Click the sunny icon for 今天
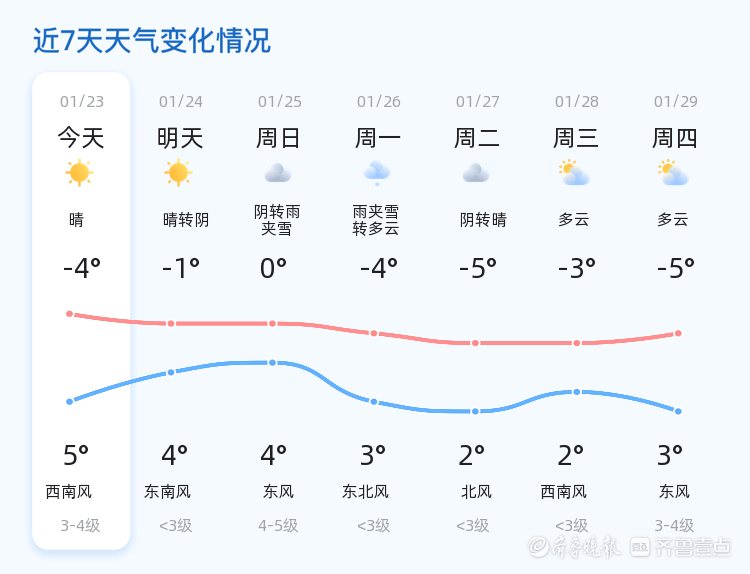 (x=79, y=173)
